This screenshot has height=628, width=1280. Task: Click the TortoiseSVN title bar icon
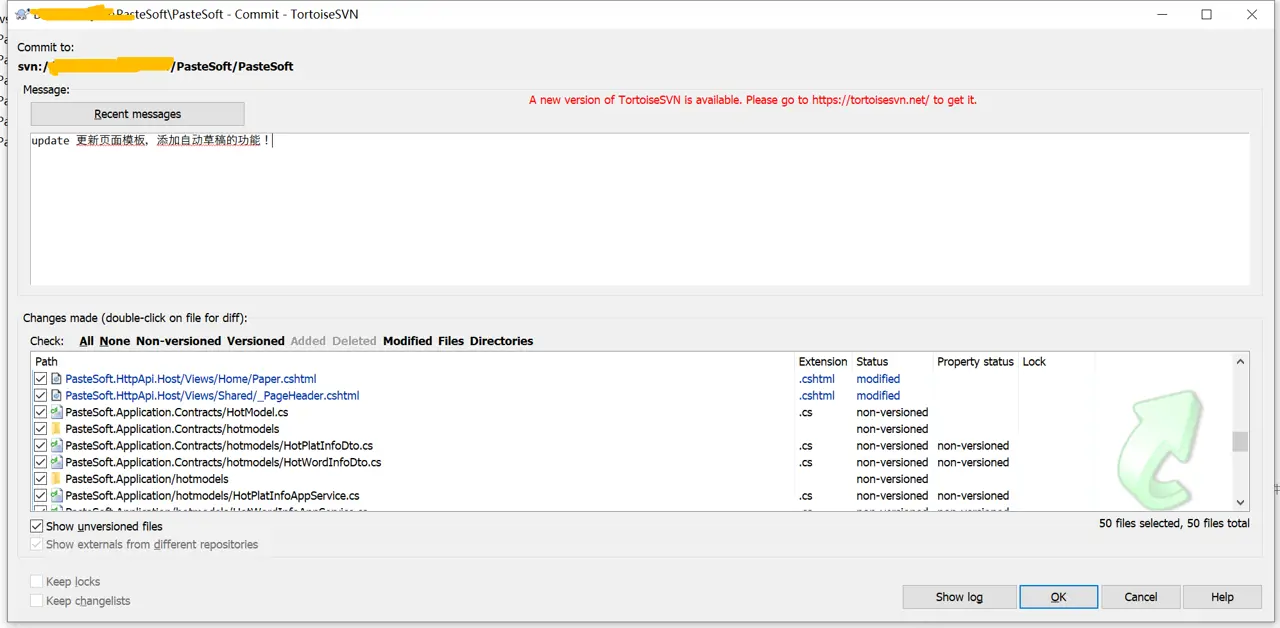point(21,14)
